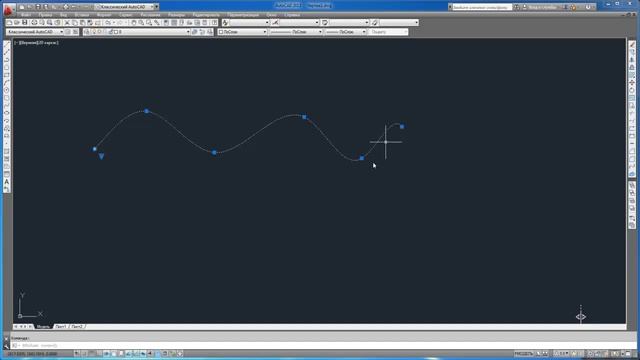Click the Plot (print) icon
The height and width of the screenshot is (360, 640).
pos(34,22)
